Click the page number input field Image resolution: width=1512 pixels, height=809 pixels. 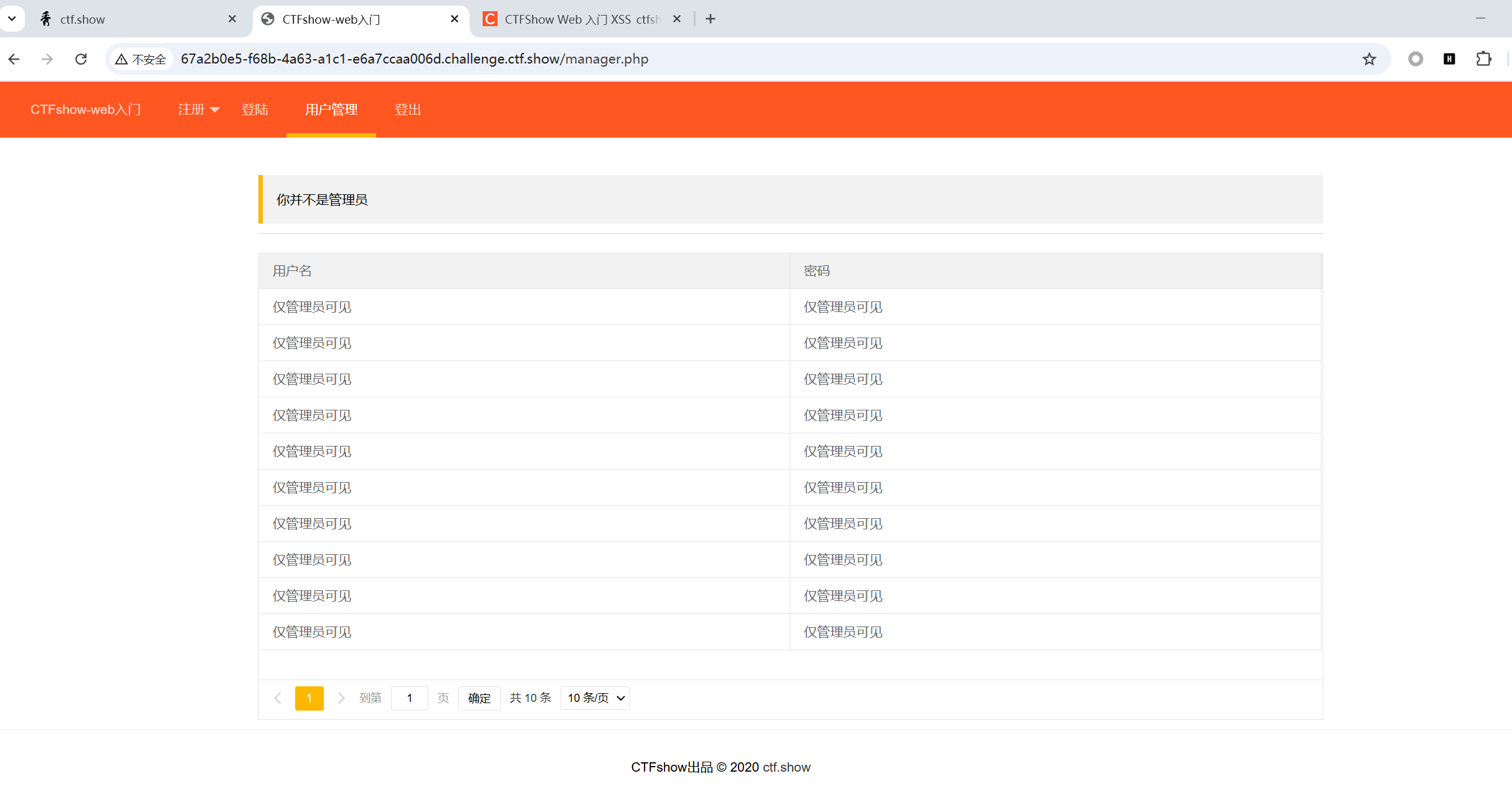(409, 698)
